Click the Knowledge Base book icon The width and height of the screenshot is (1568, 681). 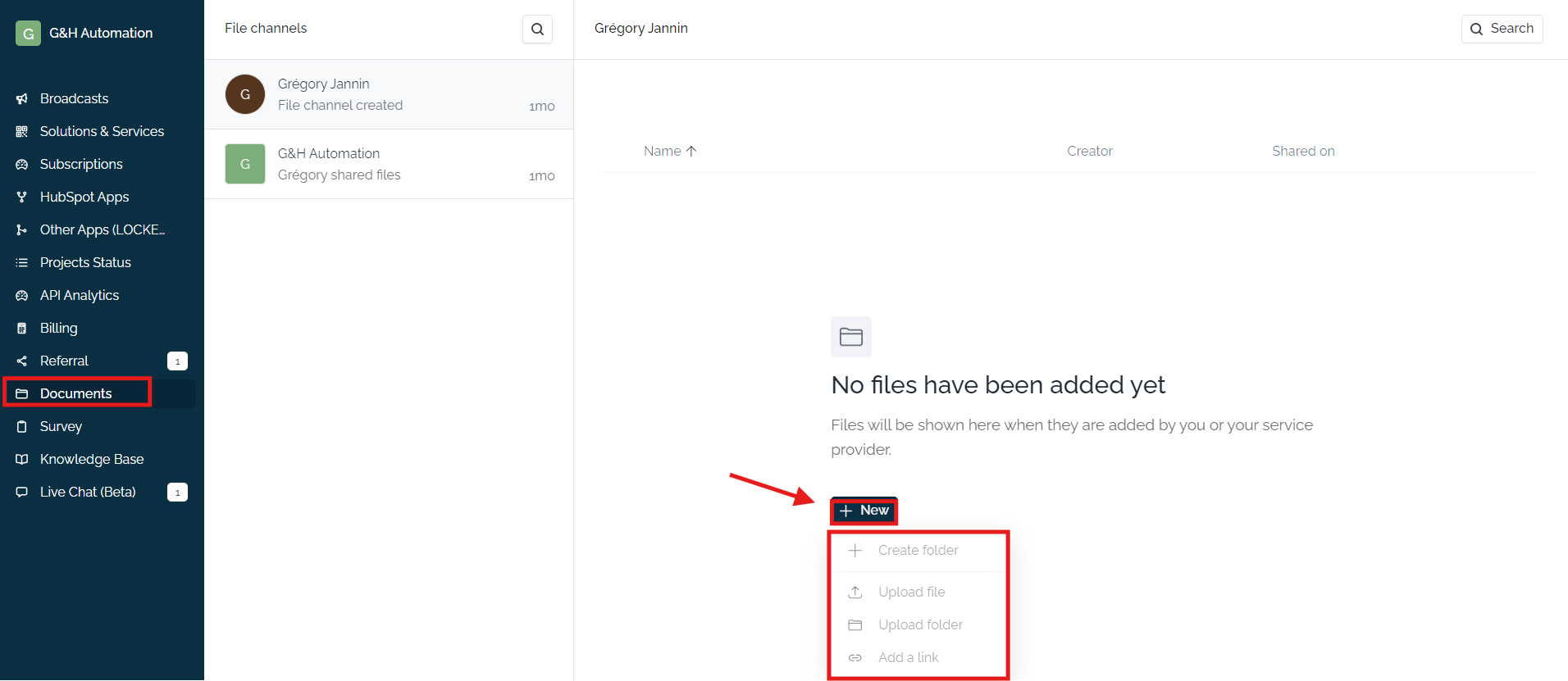coord(22,460)
